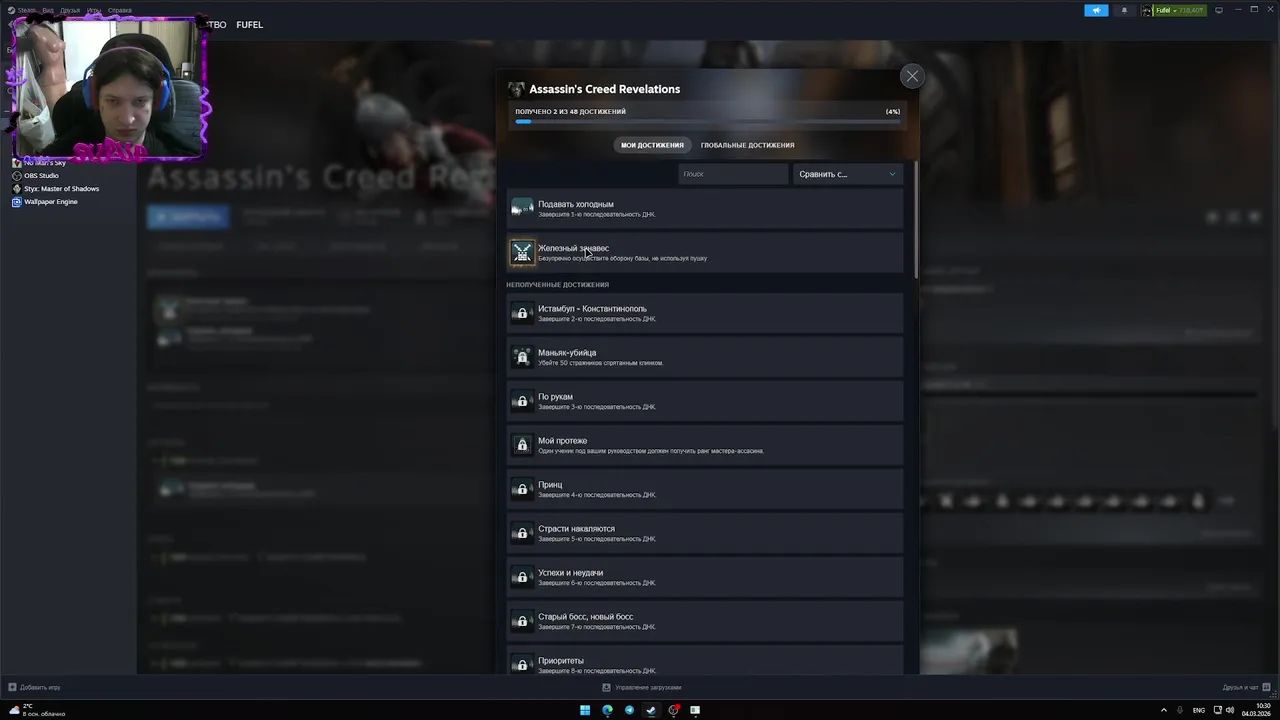Open Microsoft Edge from the taskbar
Viewport: 1280px width, 720px height.
coord(607,710)
